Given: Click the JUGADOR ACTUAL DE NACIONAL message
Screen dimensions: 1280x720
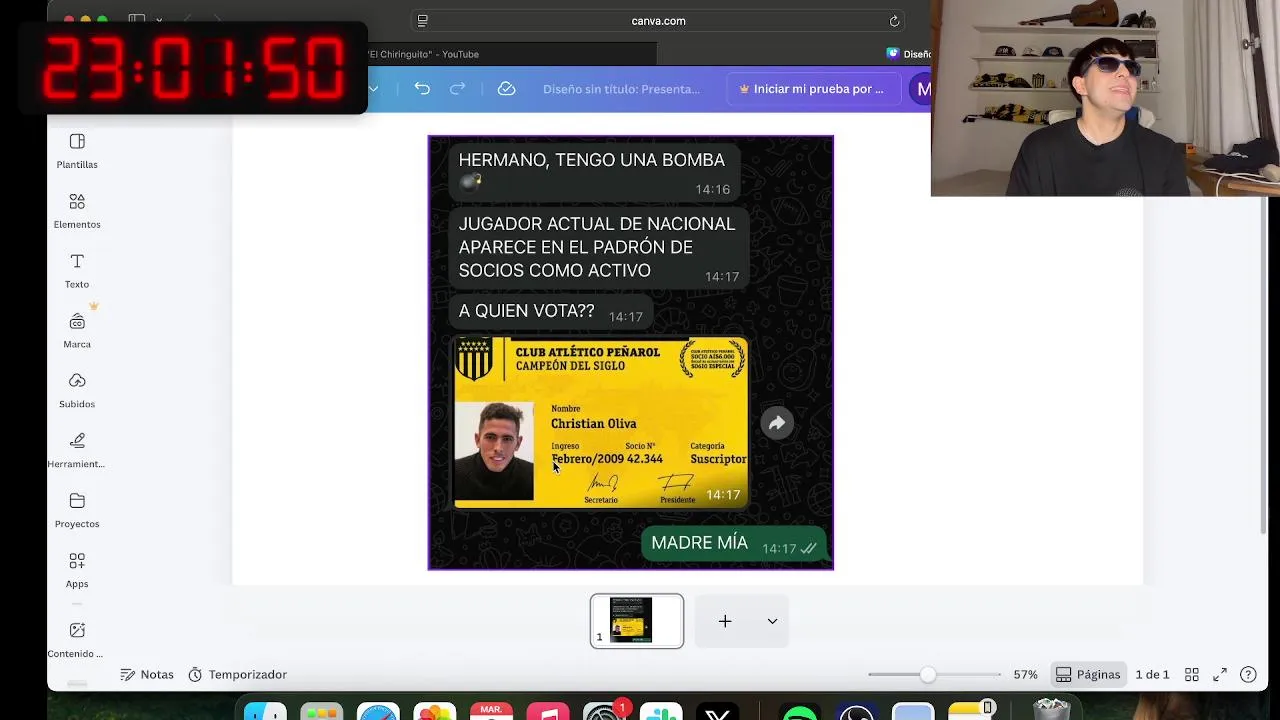Looking at the screenshot, I should click(x=597, y=248).
